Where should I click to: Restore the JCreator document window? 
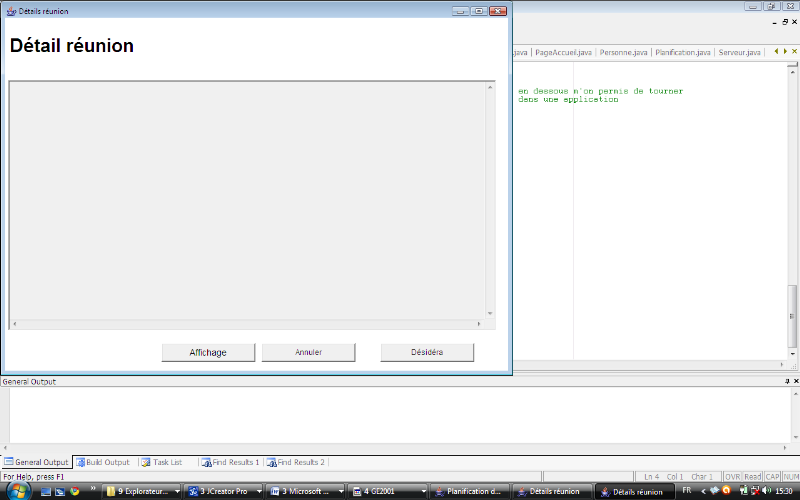785,22
